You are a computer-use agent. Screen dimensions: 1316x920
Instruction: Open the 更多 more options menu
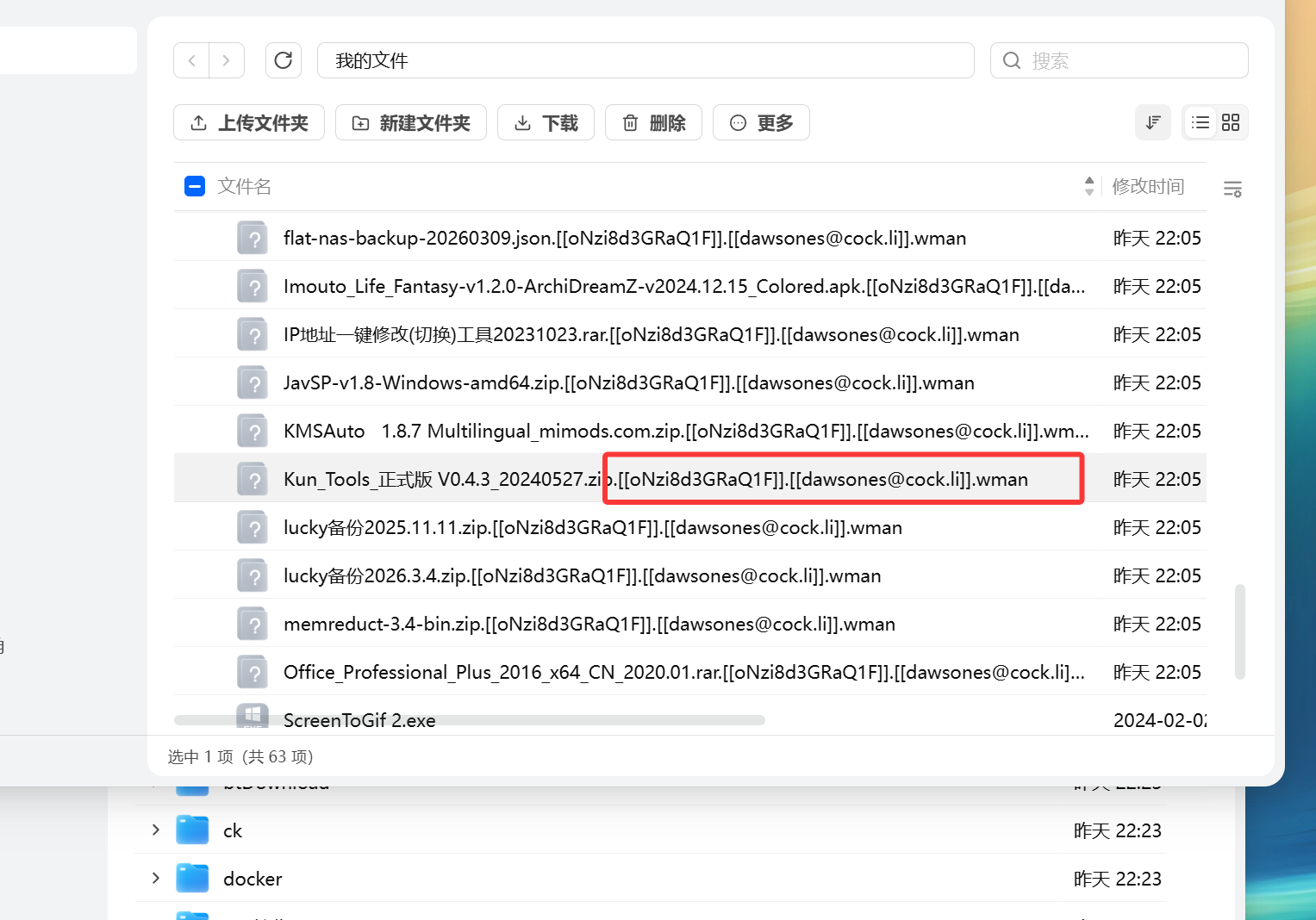(761, 122)
